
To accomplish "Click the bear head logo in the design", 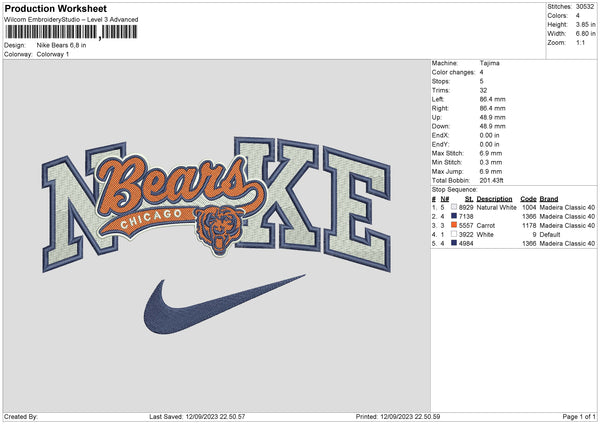I will (x=219, y=230).
